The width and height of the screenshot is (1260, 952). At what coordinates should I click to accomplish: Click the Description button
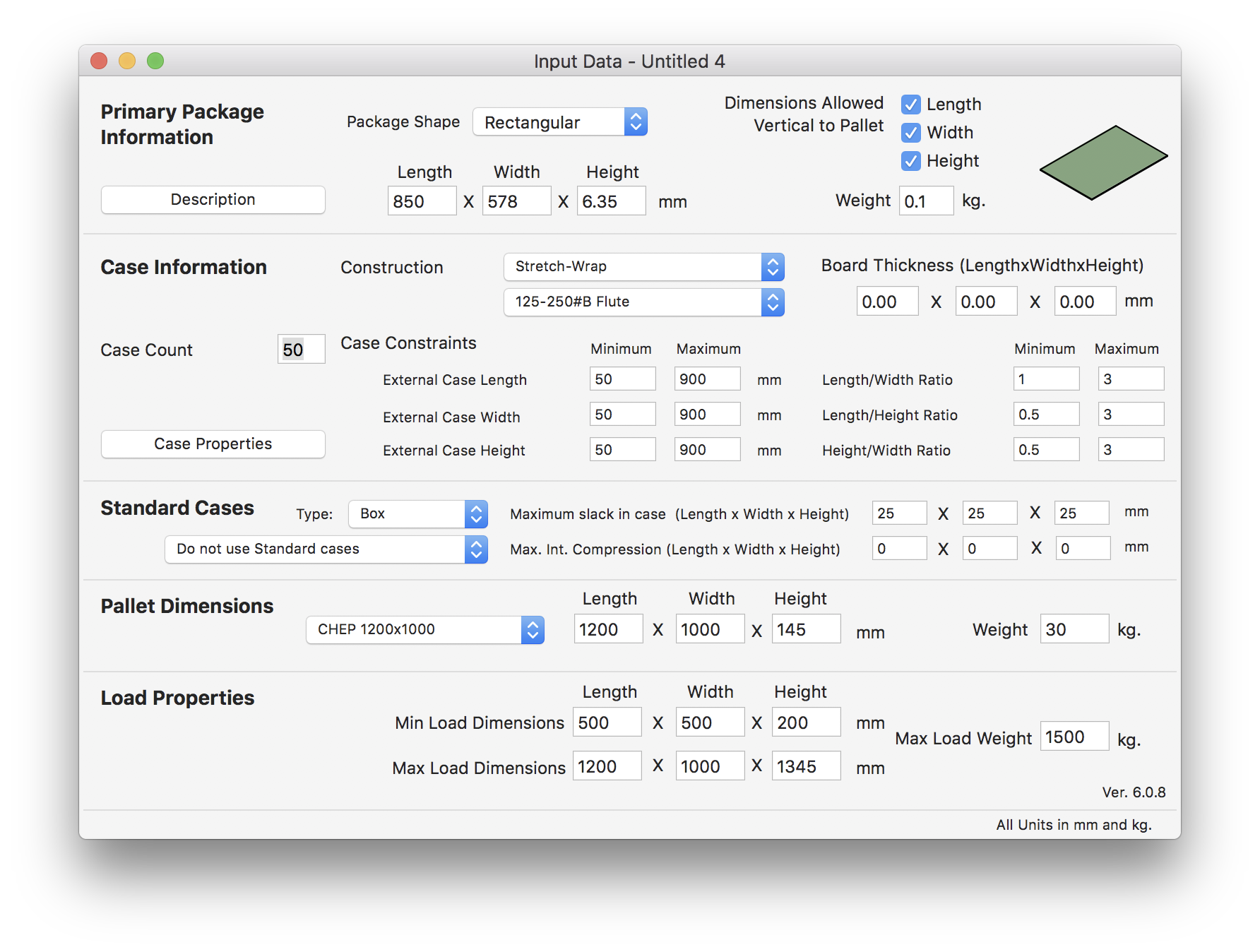[213, 200]
